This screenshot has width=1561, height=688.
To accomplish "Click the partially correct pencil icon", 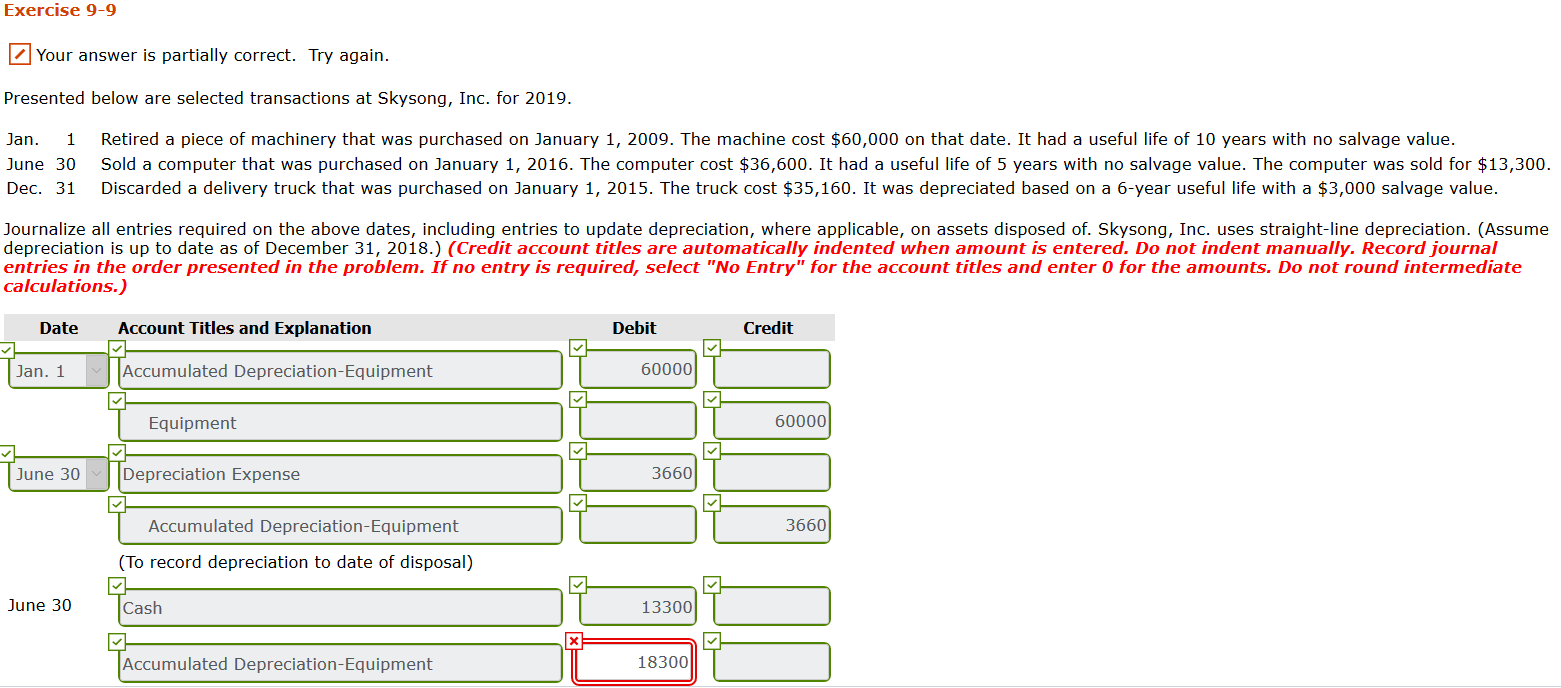I will (19, 54).
